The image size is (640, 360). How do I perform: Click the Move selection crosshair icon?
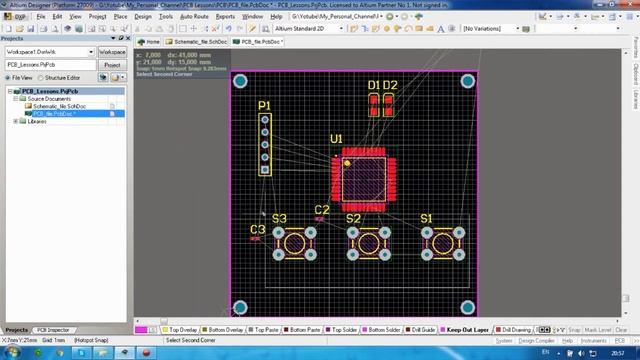(194, 29)
